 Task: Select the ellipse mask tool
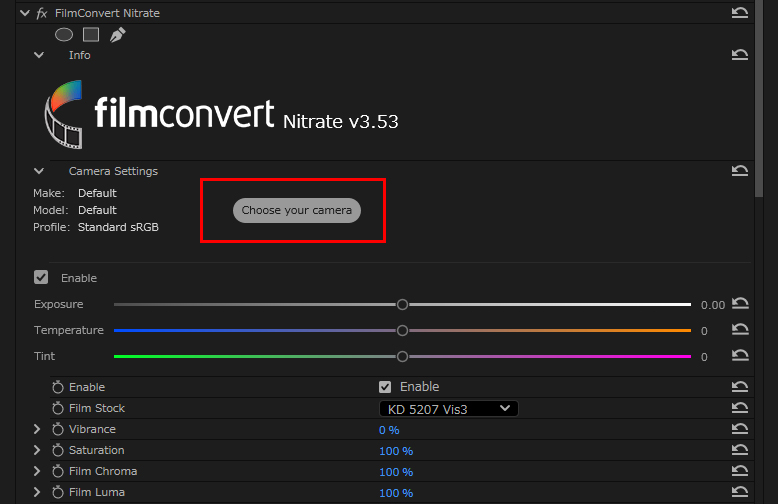point(64,35)
